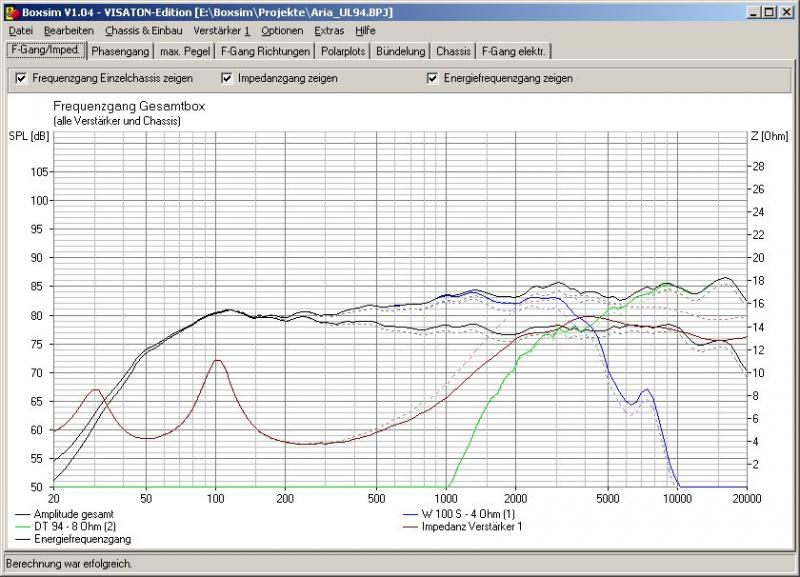This screenshot has width=800, height=577.
Task: Toggle 'Frequenzgang Einzelchassis zeigen' checkbox
Action: click(21, 78)
